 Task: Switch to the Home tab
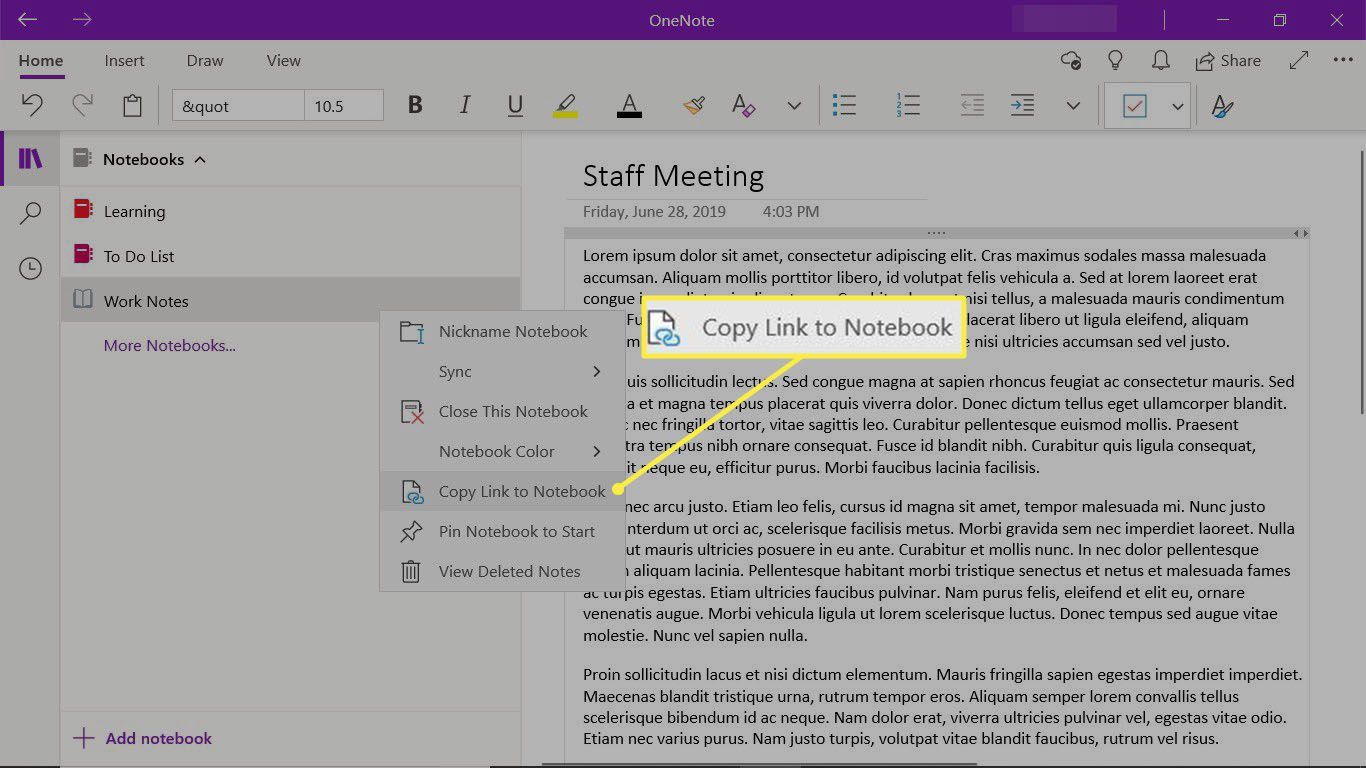pos(41,61)
